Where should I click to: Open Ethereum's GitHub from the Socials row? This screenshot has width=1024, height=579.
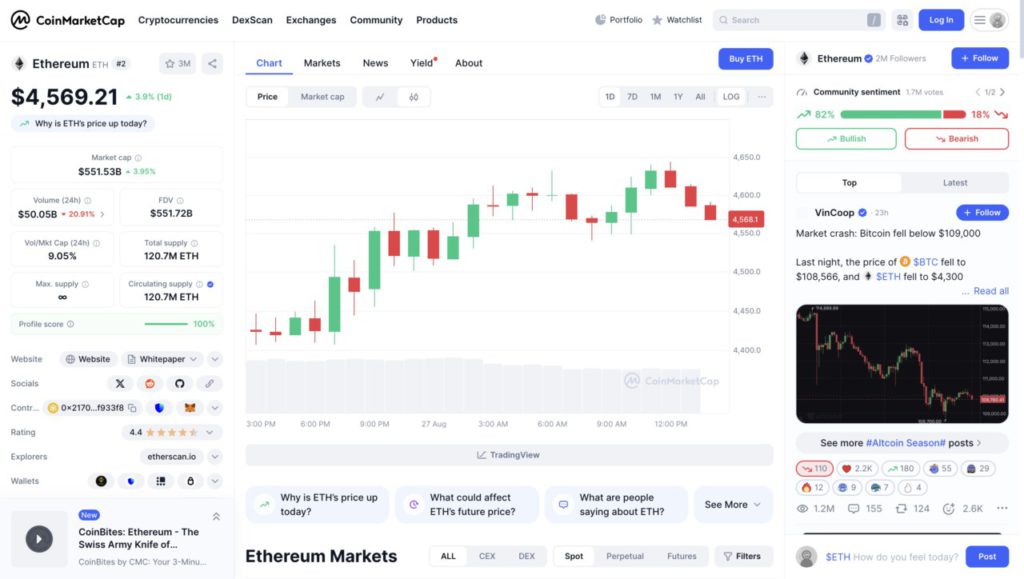click(x=180, y=384)
